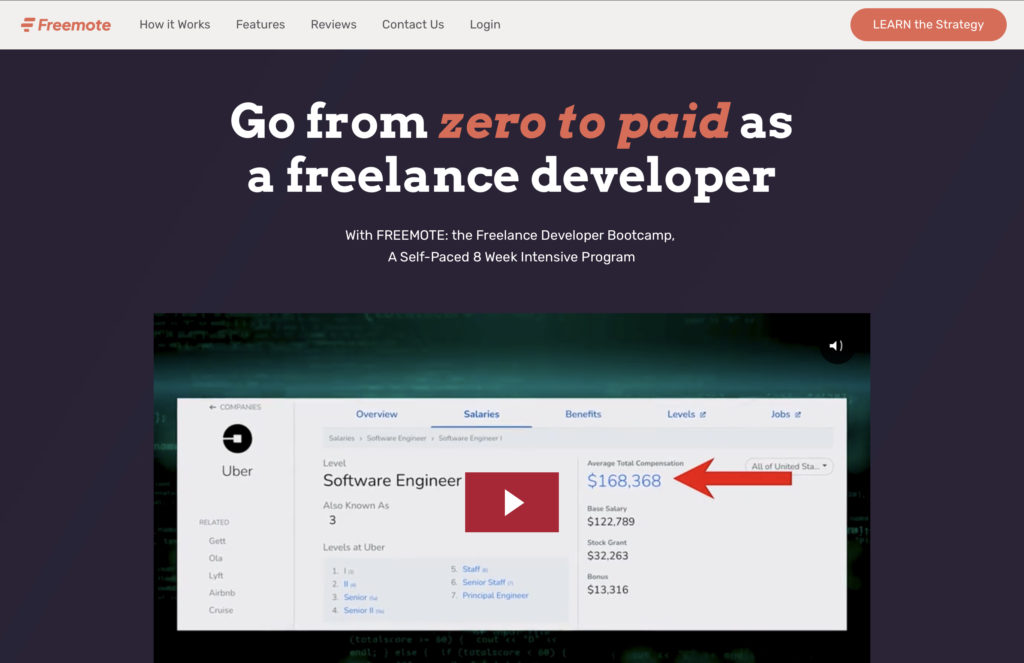The height and width of the screenshot is (663, 1024).
Task: Go to the Reviews section
Action: pyautogui.click(x=333, y=24)
